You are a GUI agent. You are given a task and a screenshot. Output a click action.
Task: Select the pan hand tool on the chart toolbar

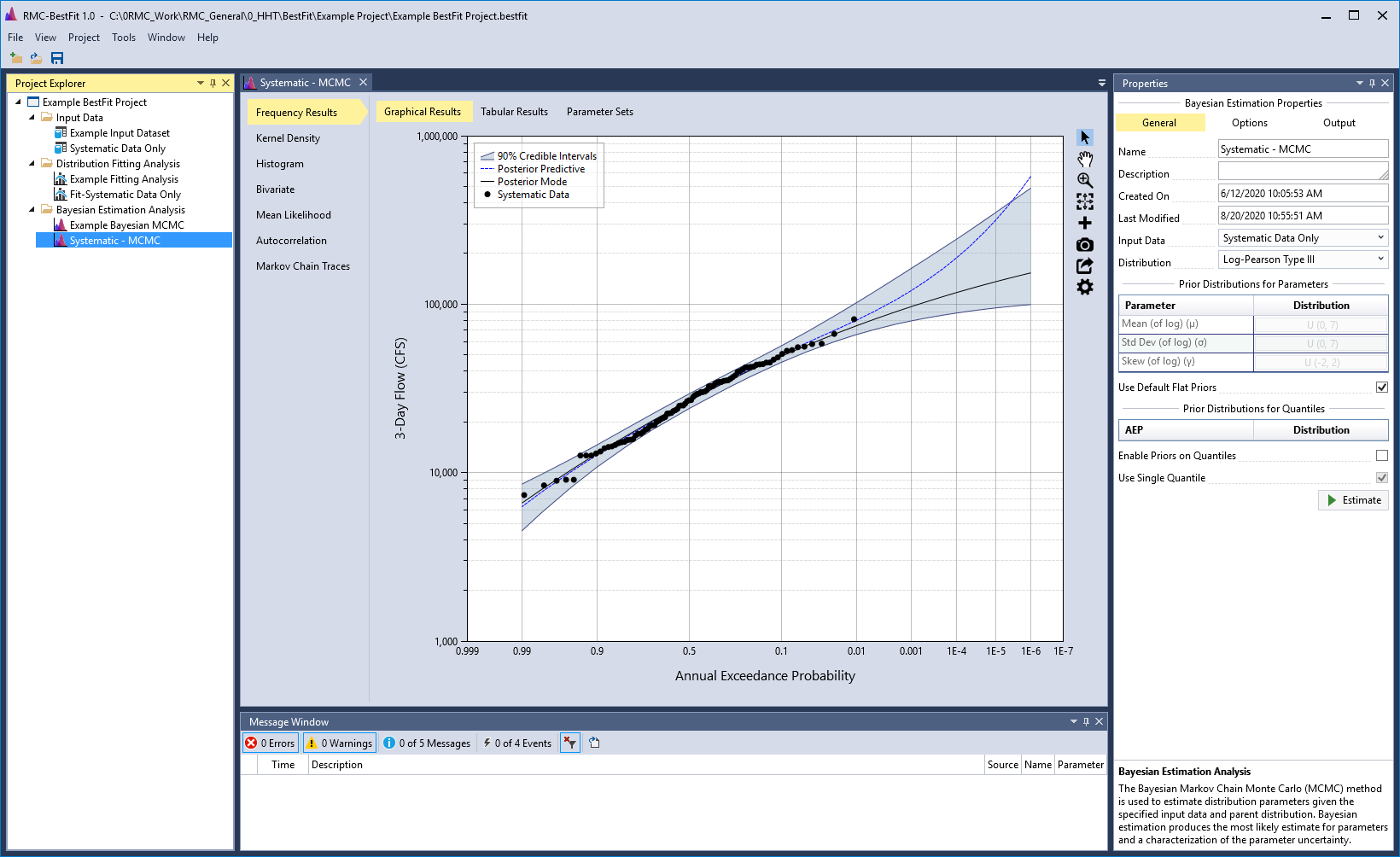tap(1084, 159)
